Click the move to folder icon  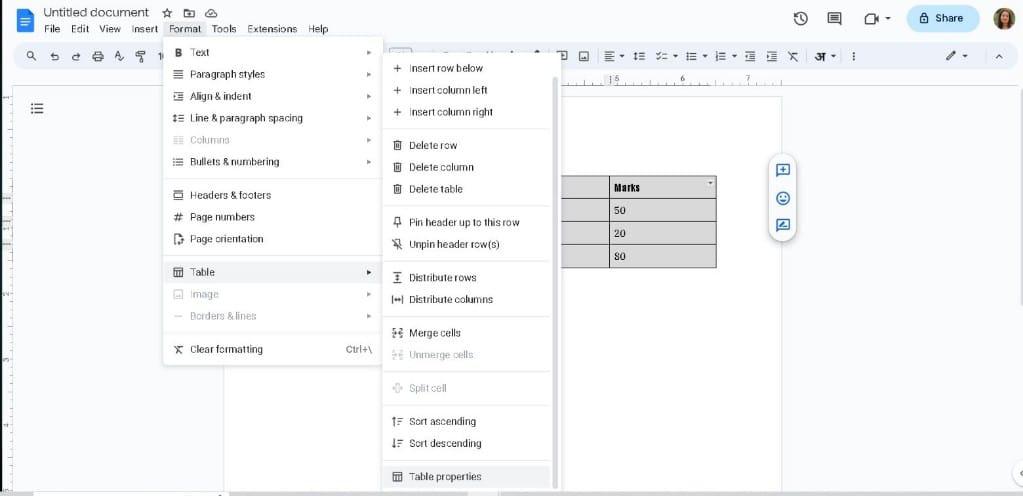coord(189,13)
